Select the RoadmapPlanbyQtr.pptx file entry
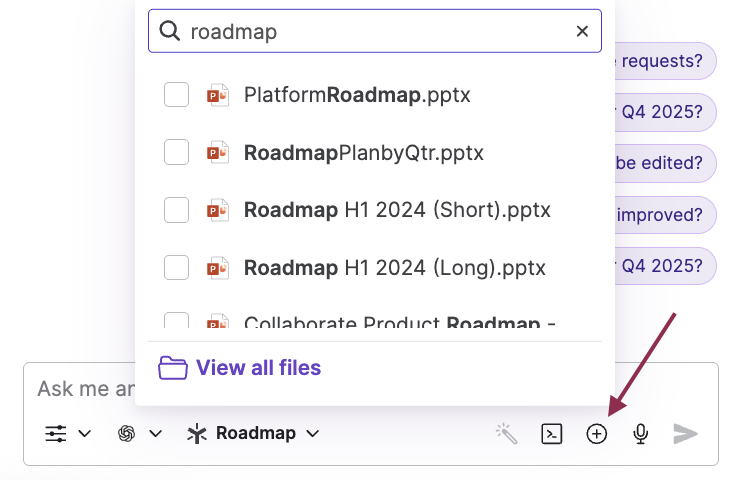 click(x=363, y=153)
